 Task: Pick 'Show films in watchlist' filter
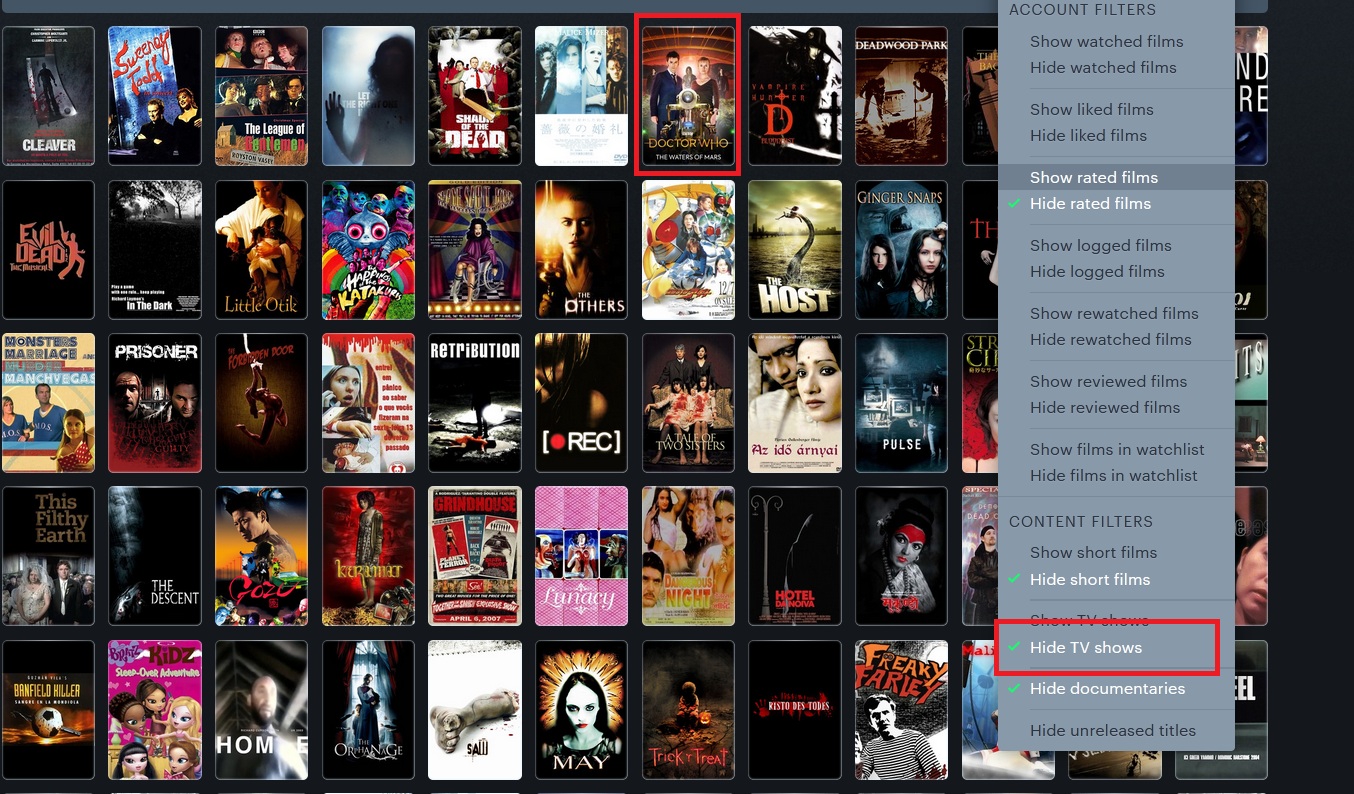1117,449
